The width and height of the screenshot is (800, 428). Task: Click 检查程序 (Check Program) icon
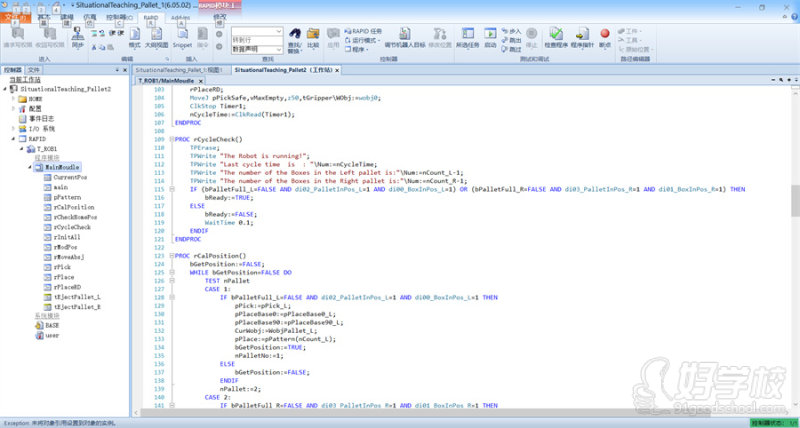[x=556, y=36]
